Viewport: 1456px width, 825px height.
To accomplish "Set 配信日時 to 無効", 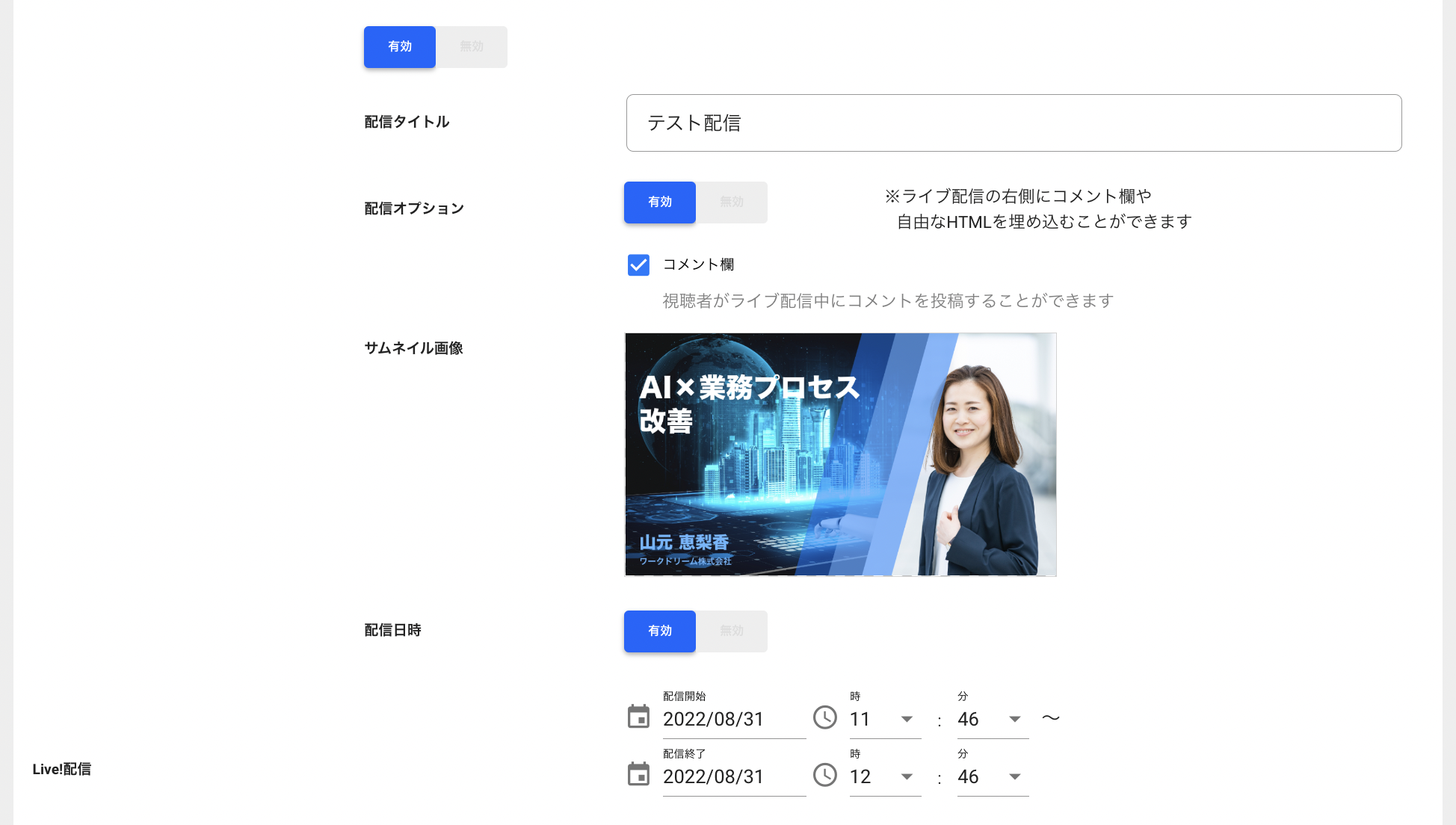I will click(732, 631).
